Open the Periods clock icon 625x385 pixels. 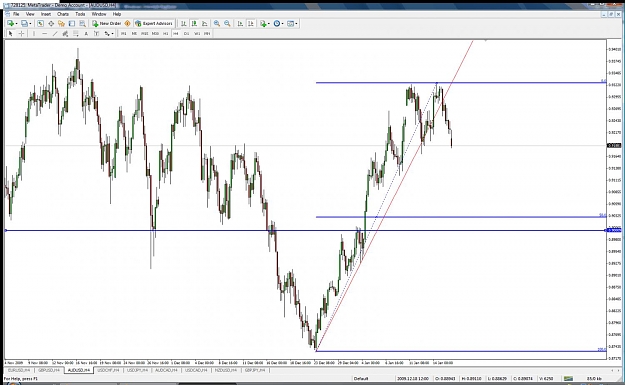277,24
